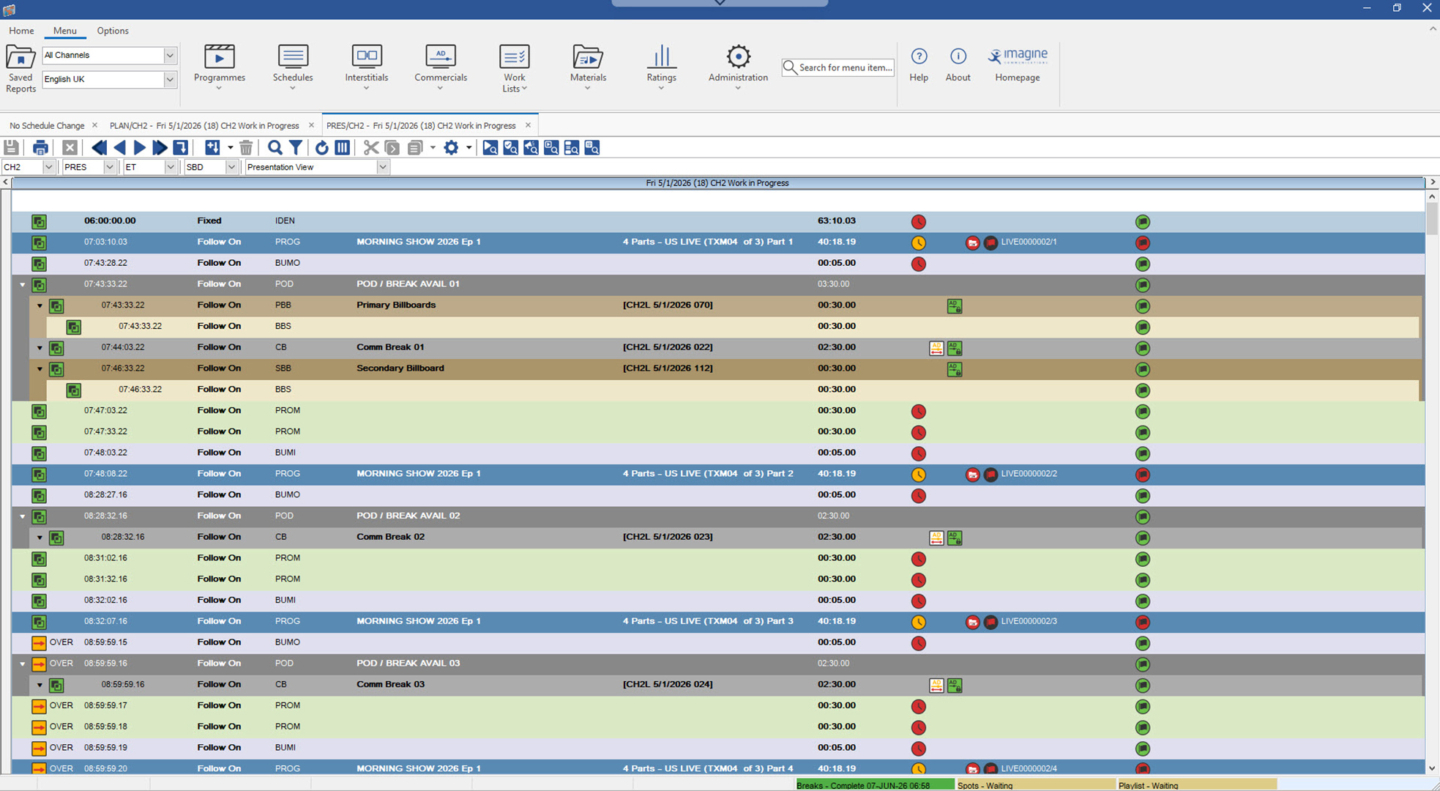Go to last day double-right arrow

[159, 147]
